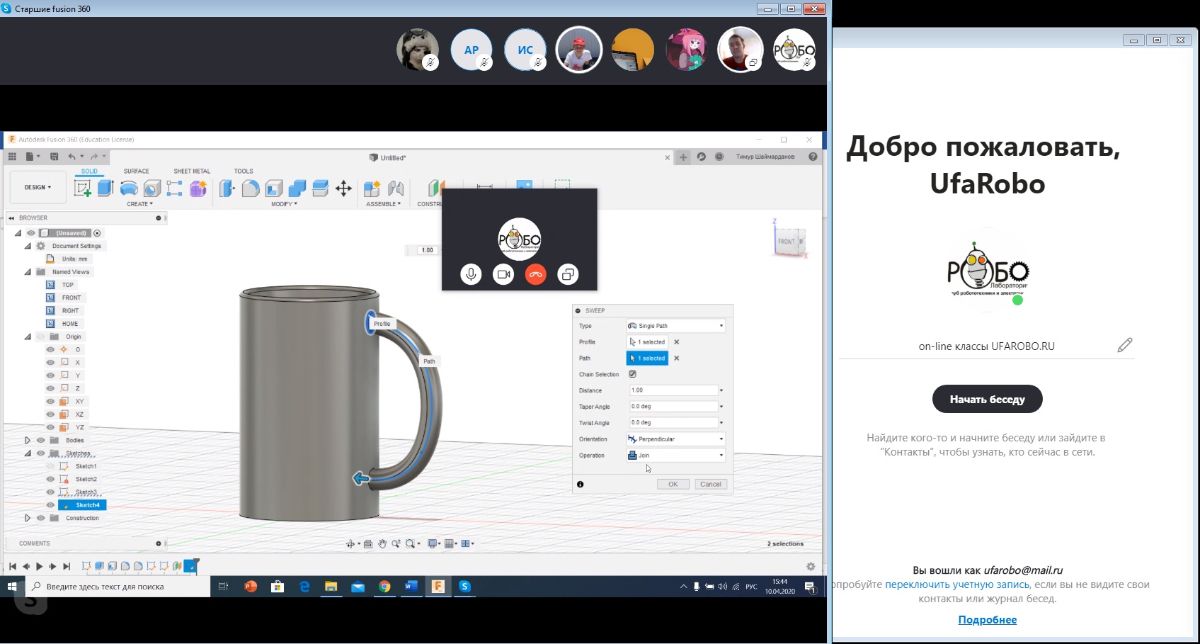The image size is (1200, 644).
Task: Toggle visibility of Sketch1
Action: pos(51,466)
